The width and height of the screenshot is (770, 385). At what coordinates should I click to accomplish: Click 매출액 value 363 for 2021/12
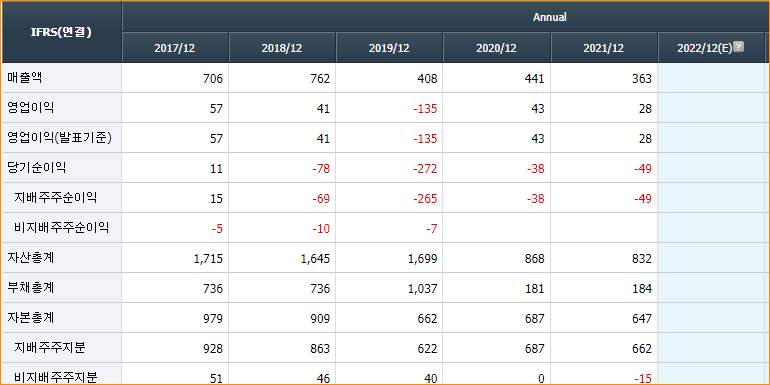click(x=641, y=79)
